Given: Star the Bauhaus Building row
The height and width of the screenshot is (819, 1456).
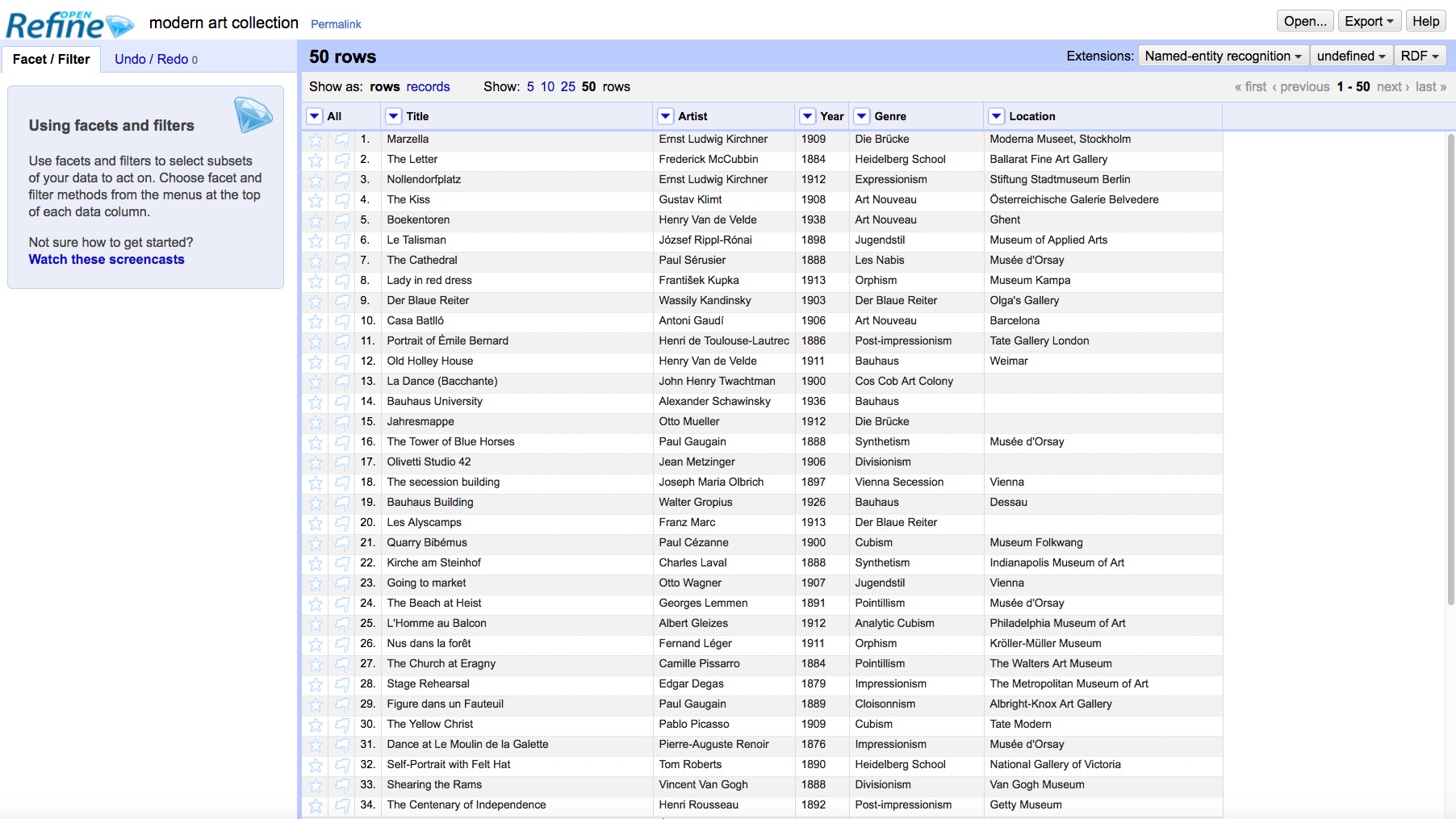Looking at the screenshot, I should click(x=315, y=502).
